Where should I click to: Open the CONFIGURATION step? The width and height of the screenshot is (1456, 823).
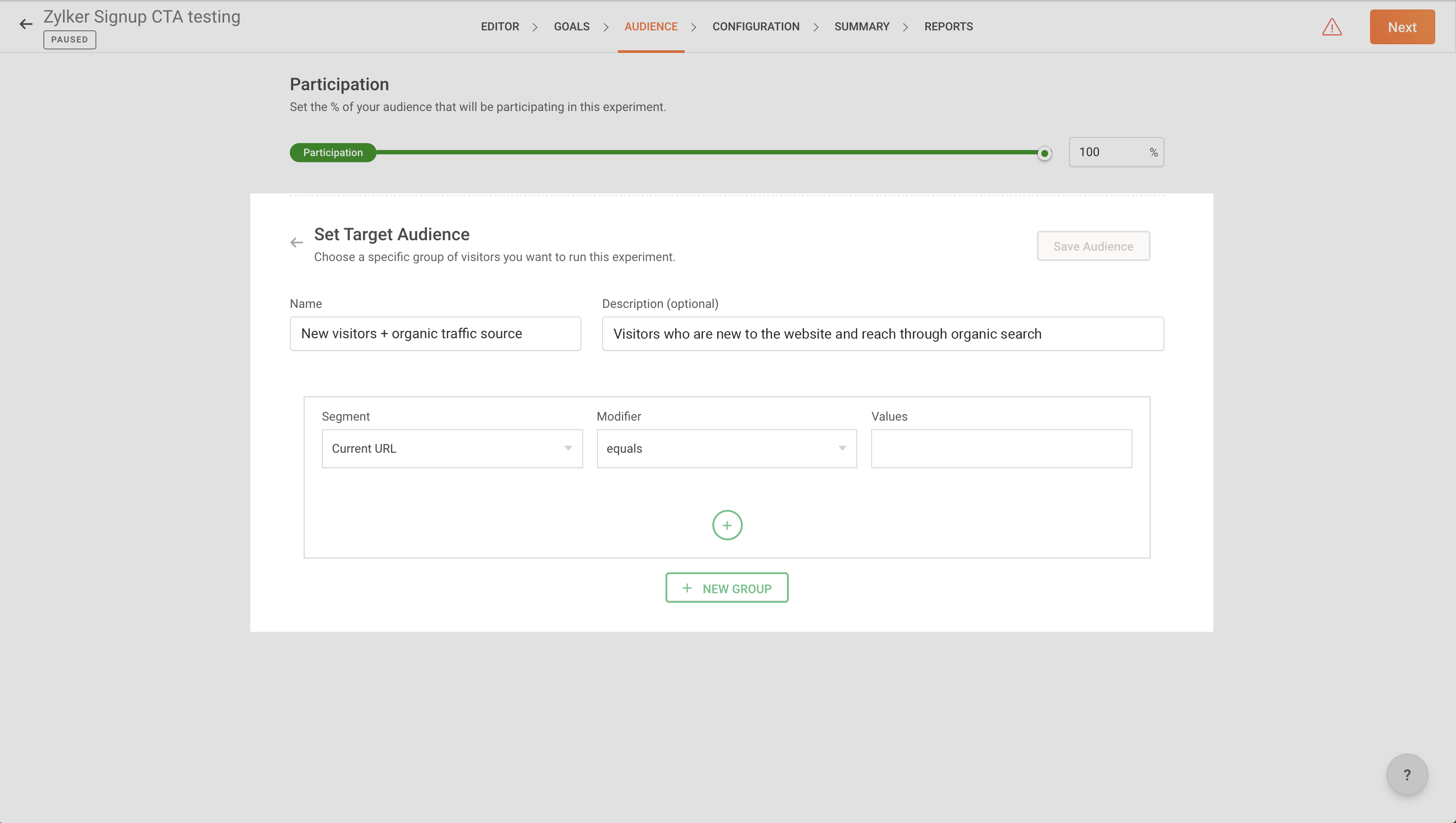point(755,26)
